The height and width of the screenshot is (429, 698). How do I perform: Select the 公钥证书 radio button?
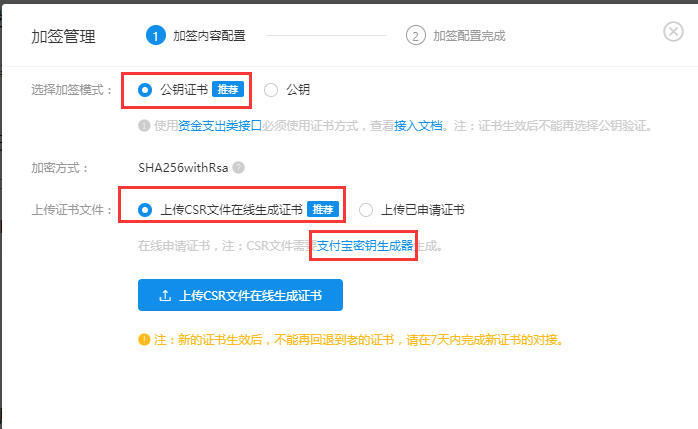click(x=145, y=90)
